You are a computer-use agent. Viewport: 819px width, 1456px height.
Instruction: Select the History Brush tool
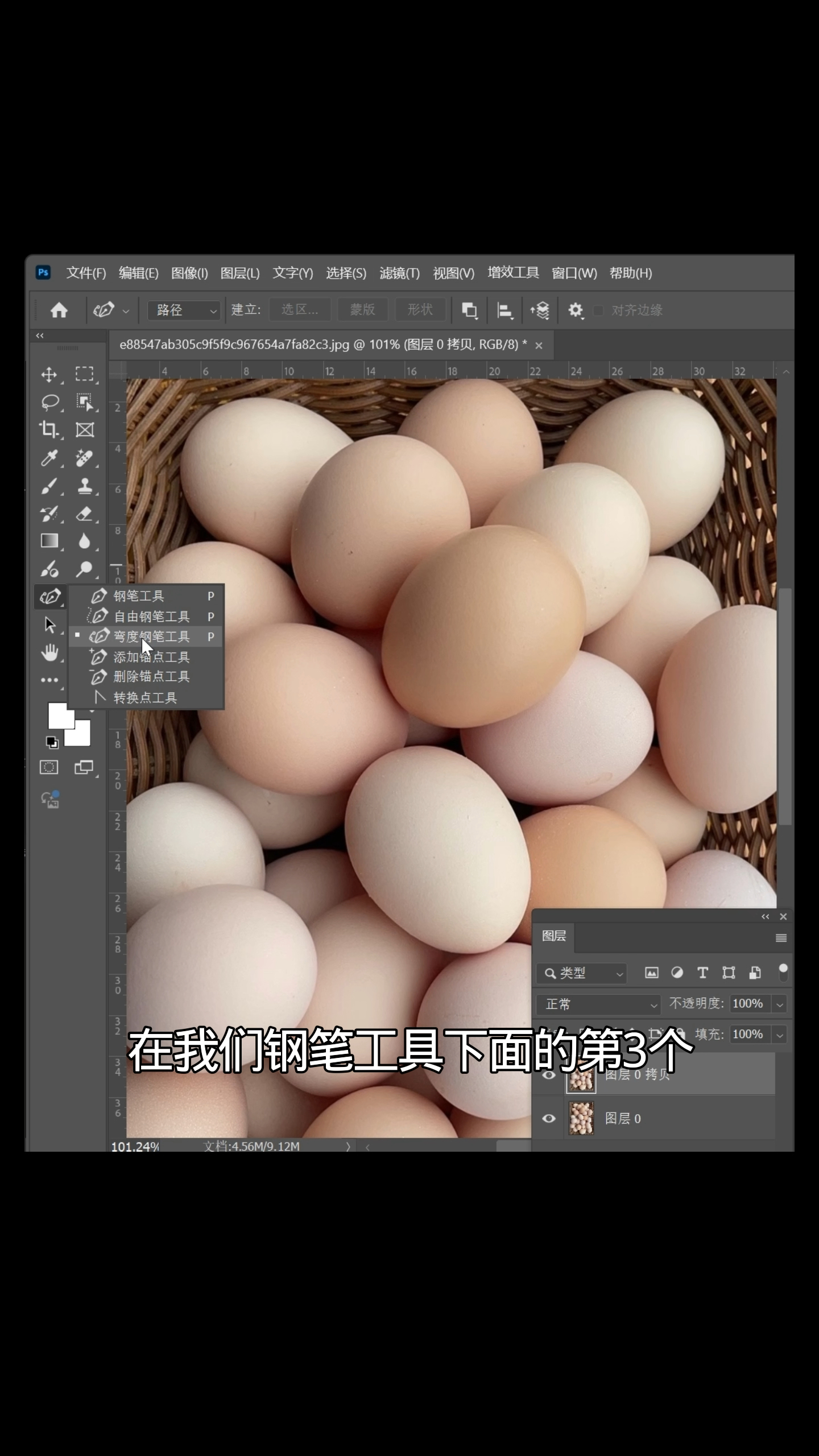pos(49,514)
